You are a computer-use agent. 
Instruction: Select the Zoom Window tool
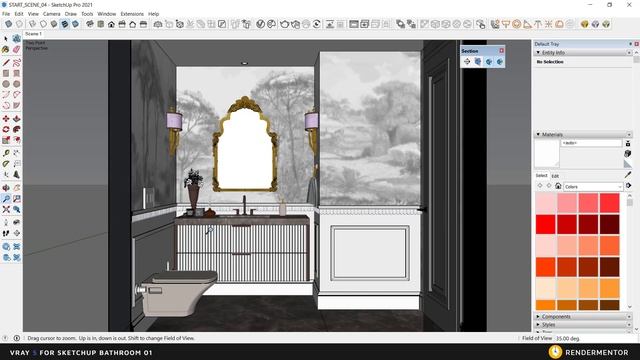pyautogui.click(x=16, y=199)
